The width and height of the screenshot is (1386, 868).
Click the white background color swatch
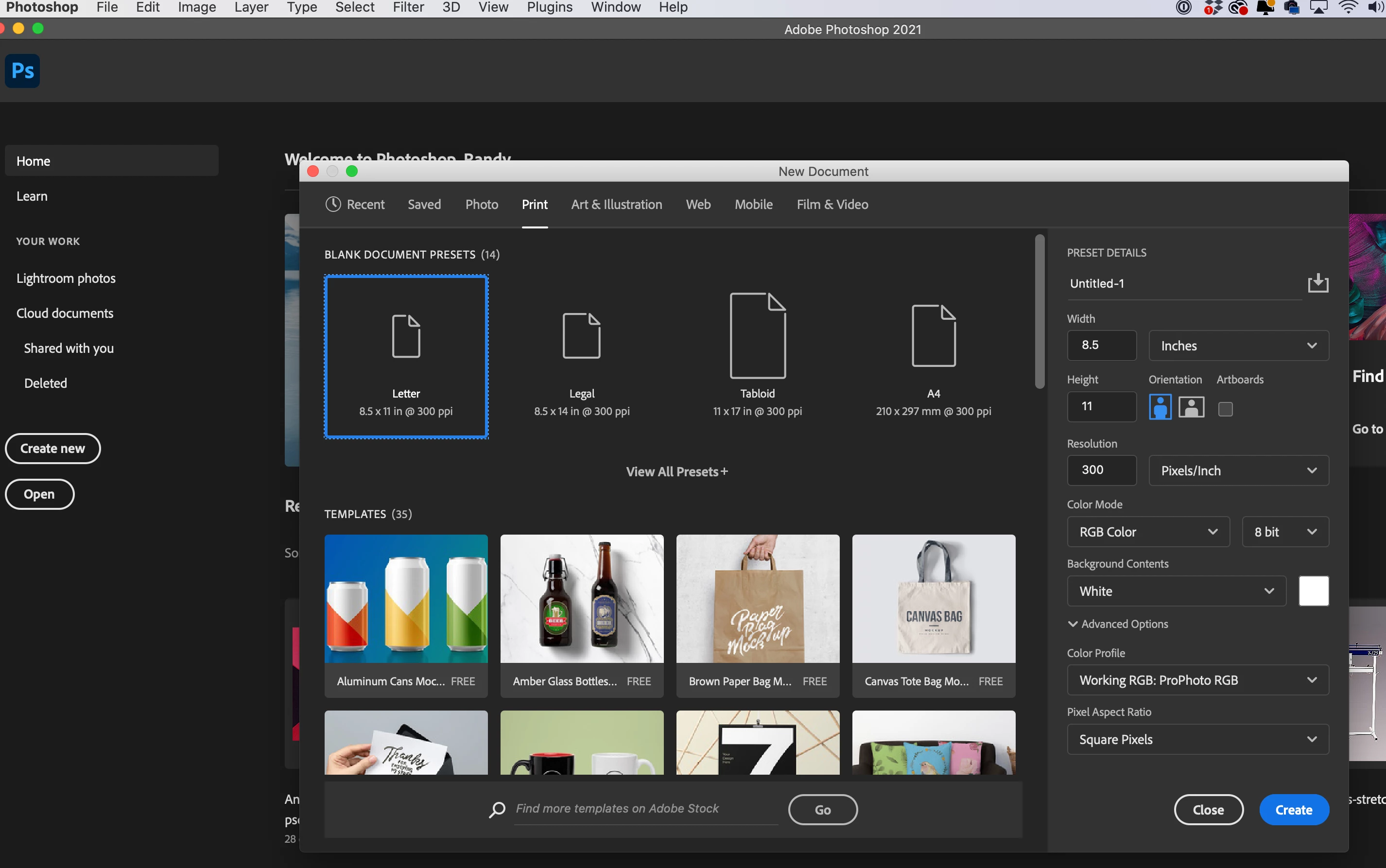[1313, 591]
